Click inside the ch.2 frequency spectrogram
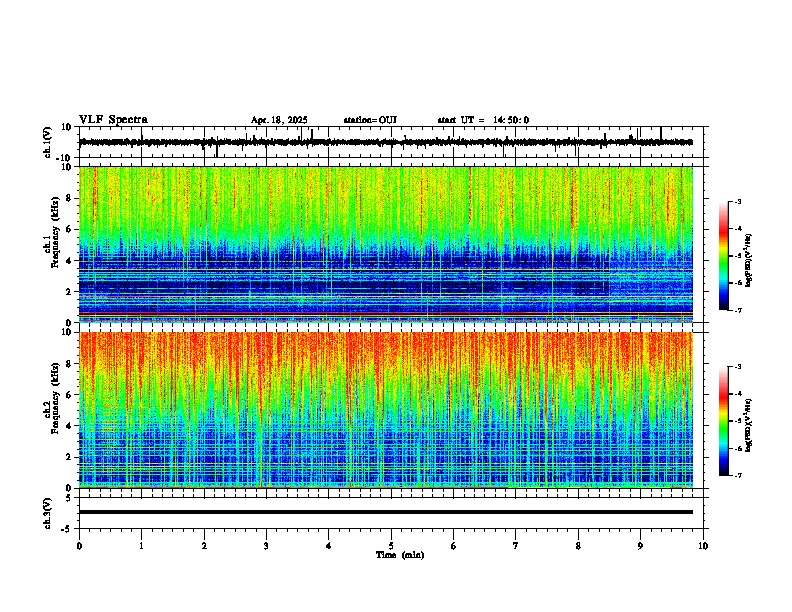This screenshot has width=792, height=612. 386,410
